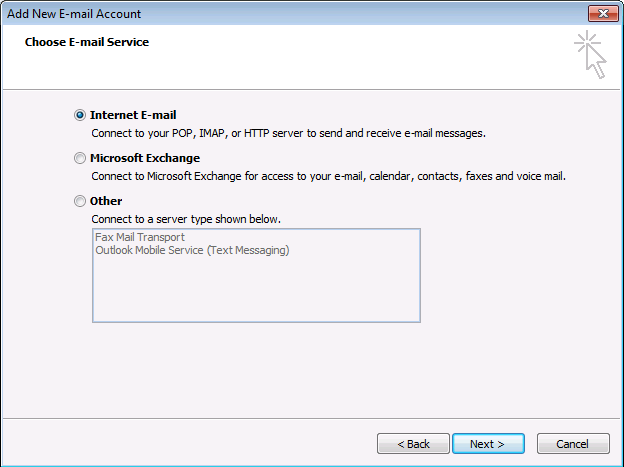
Task: Select the Internet E-mail radio button
Action: [x=80, y=115]
